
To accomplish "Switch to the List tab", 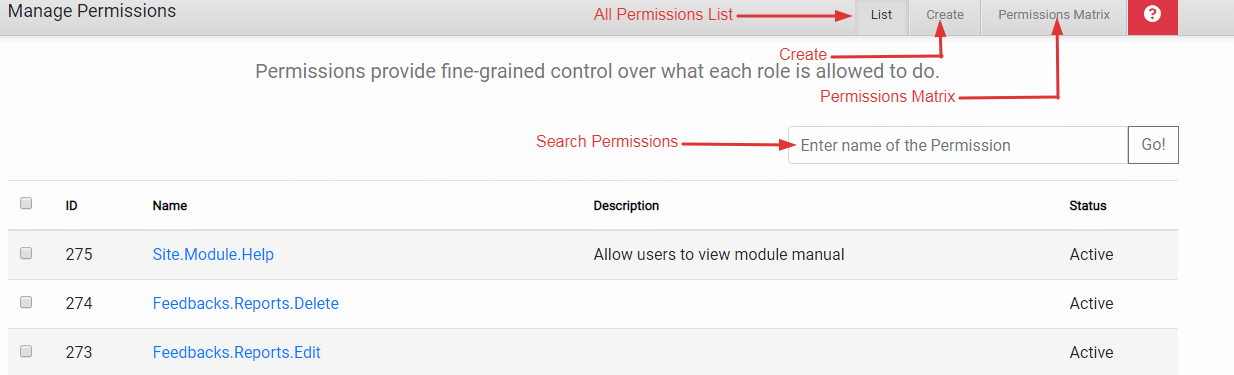I will click(x=881, y=16).
